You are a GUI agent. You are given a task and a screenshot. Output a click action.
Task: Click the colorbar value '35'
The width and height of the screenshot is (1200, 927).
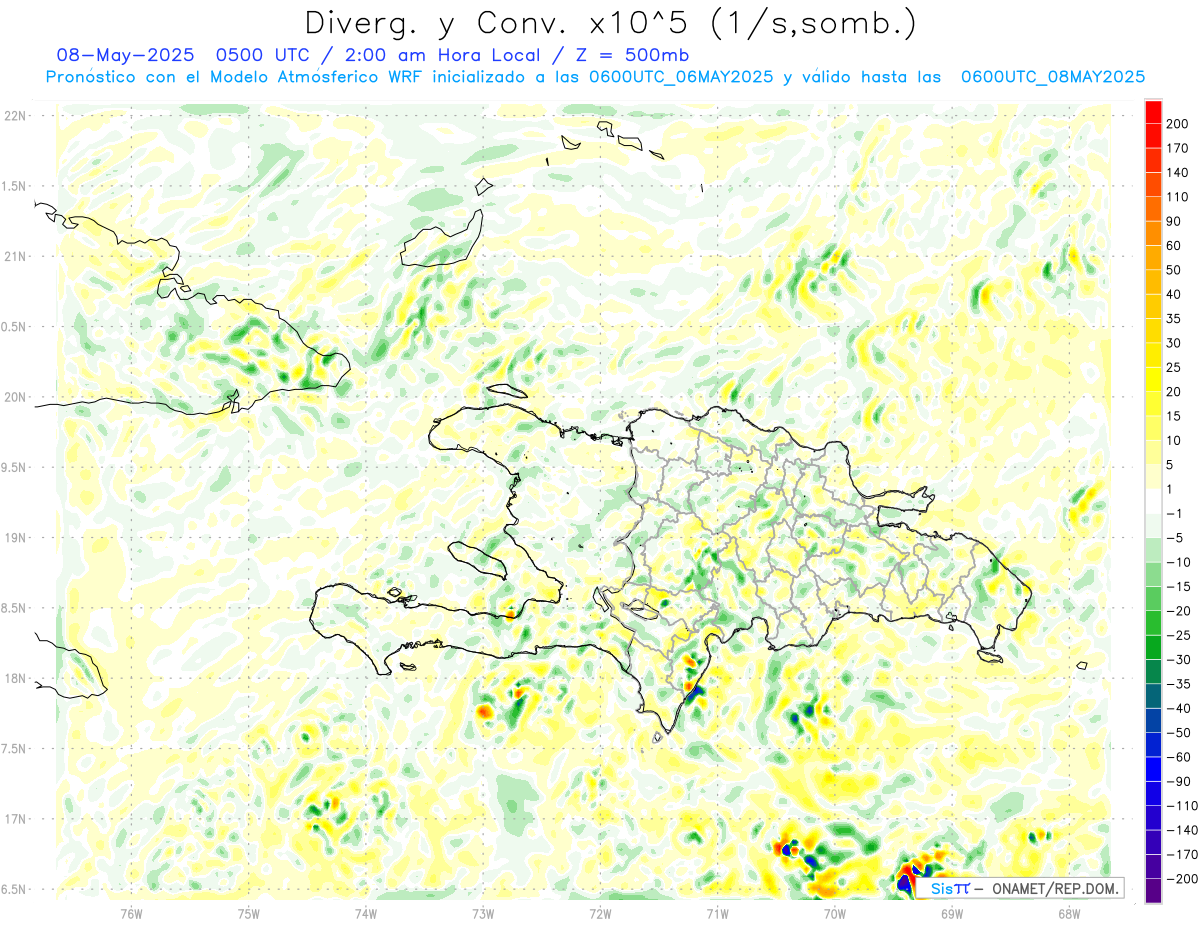1174,319
